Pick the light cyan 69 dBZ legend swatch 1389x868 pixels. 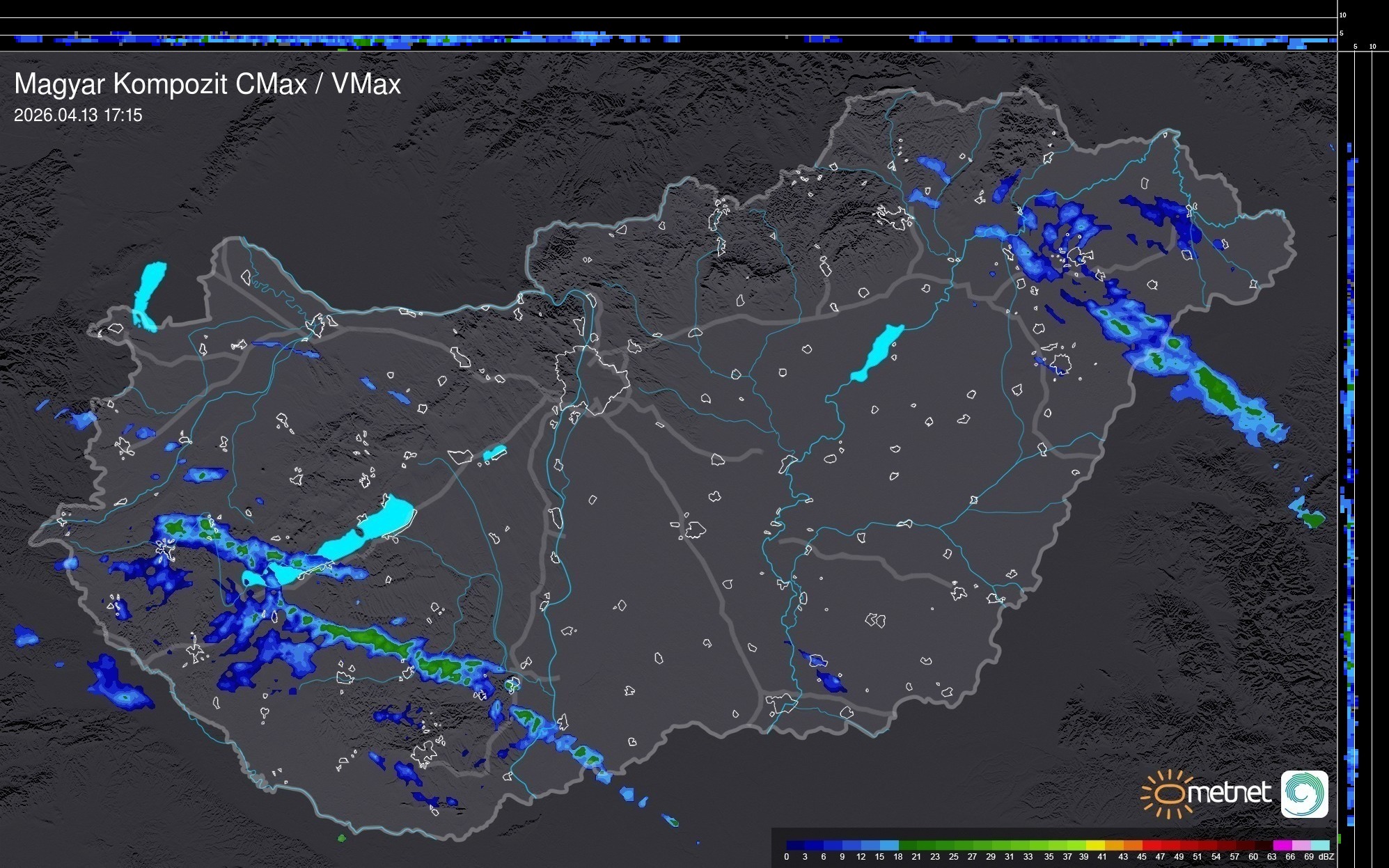(1319, 845)
